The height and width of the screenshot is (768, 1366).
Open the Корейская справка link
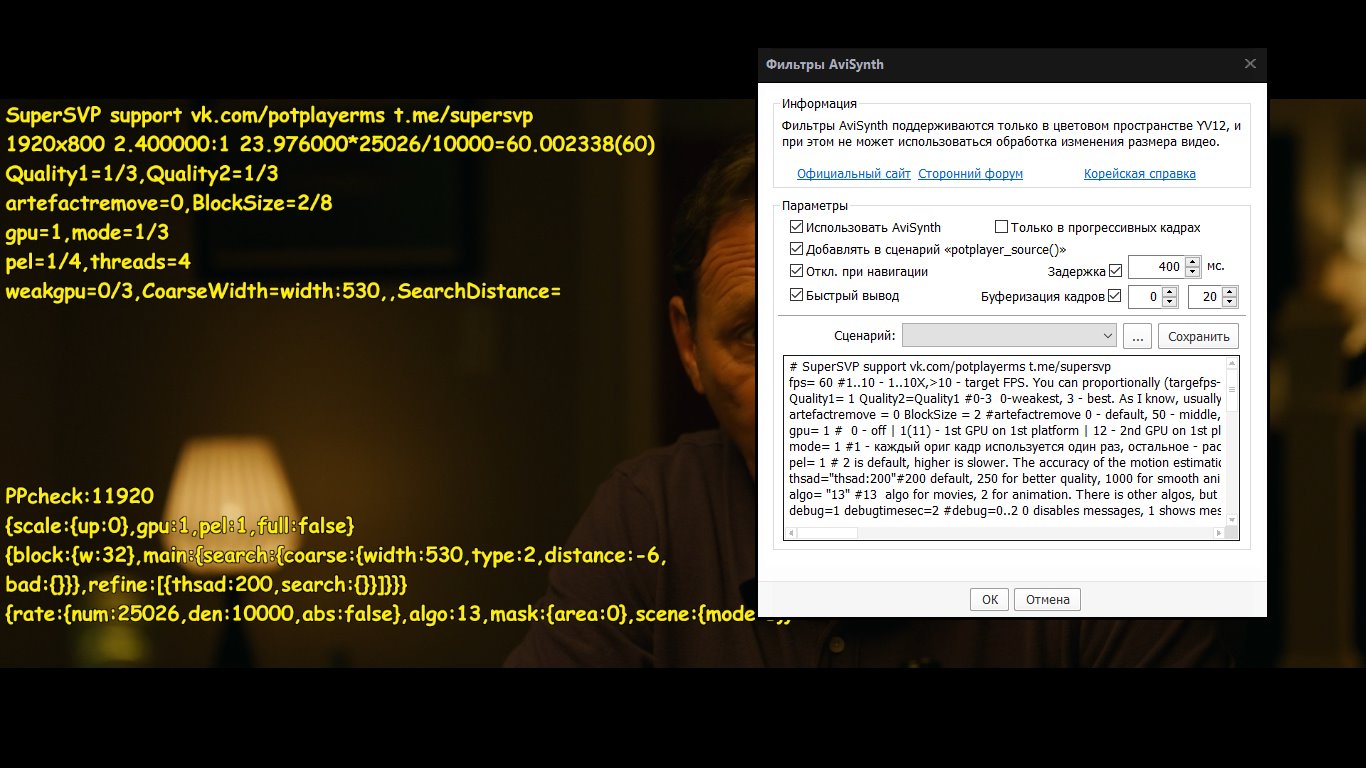pos(1139,174)
